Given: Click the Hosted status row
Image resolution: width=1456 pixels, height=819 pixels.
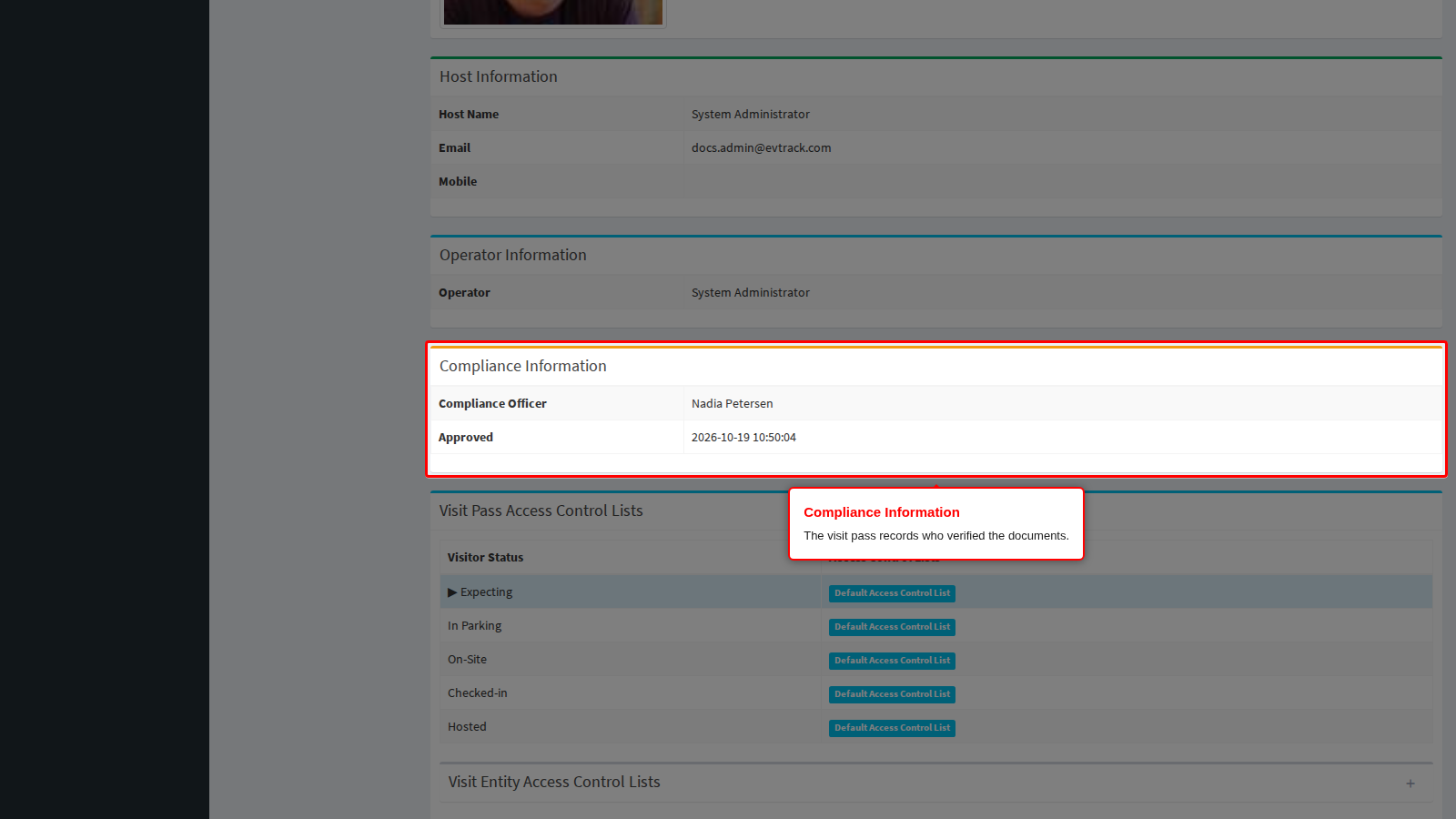Looking at the screenshot, I should [935, 727].
